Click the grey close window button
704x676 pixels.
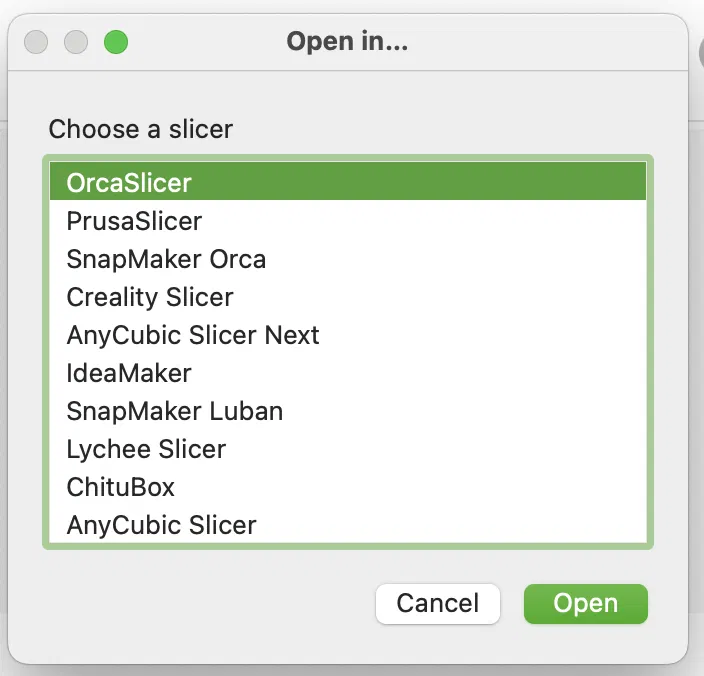(36, 42)
